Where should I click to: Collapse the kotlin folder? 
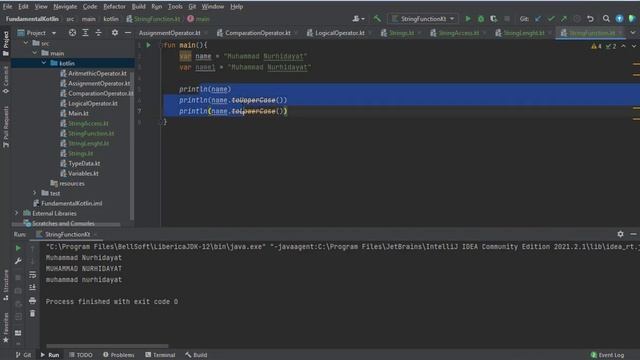click(x=44, y=63)
